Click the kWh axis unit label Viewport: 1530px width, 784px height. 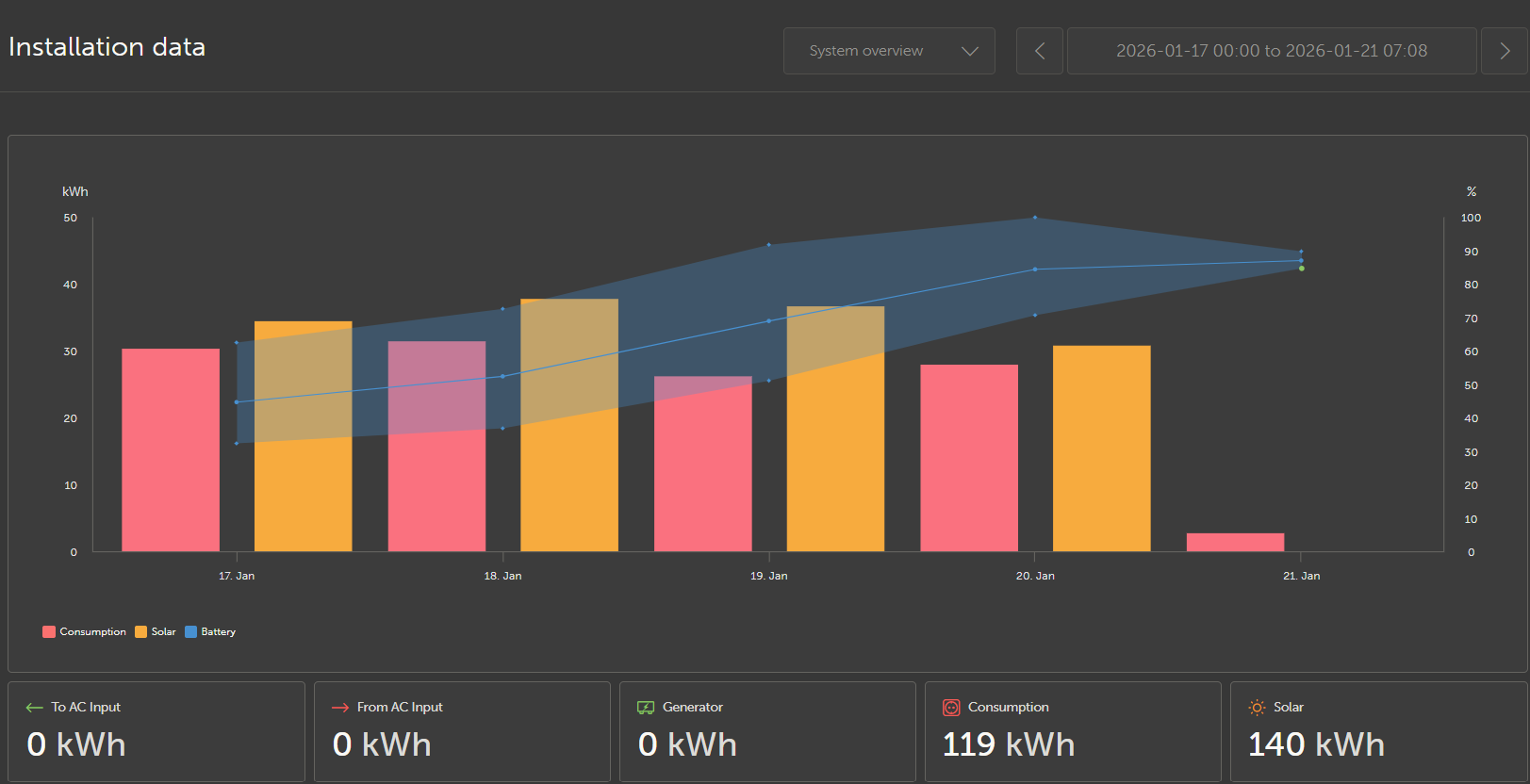[75, 191]
